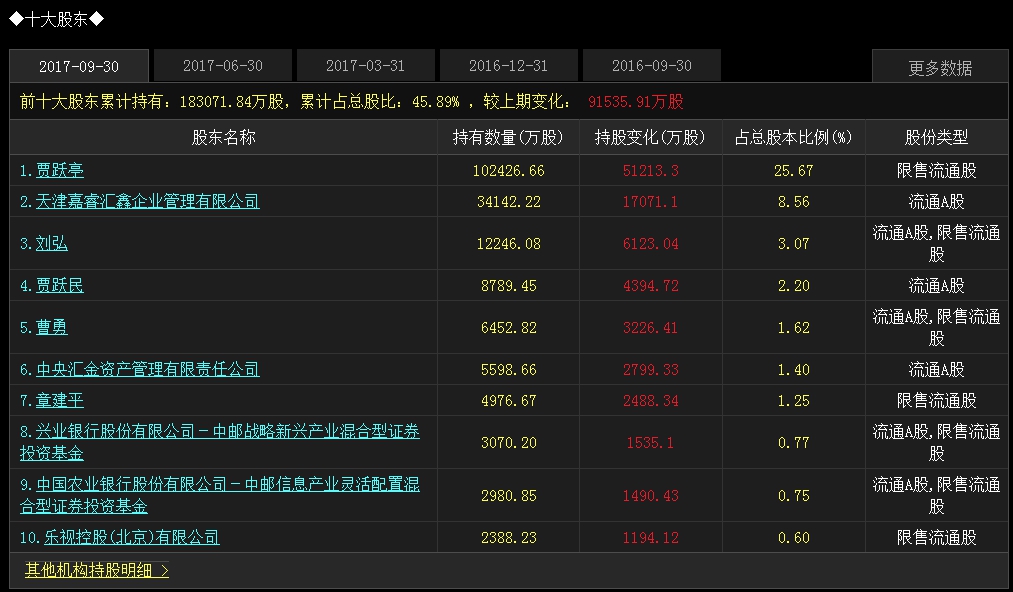This screenshot has height=592, width=1013.
Task: Select the 2017-09-30 date tab
Action: [x=79, y=66]
